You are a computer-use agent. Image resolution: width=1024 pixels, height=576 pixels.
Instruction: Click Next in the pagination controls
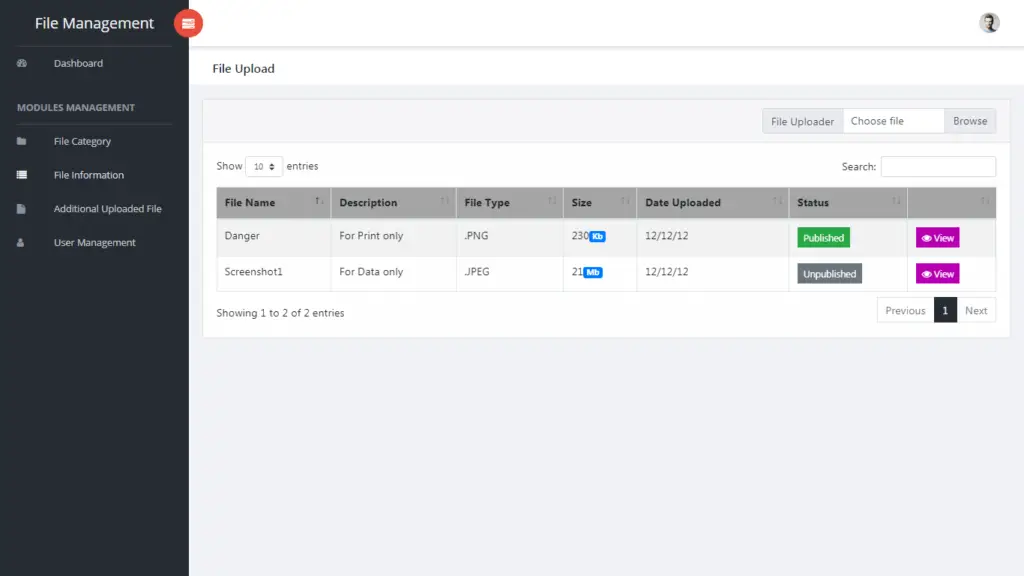coord(977,310)
